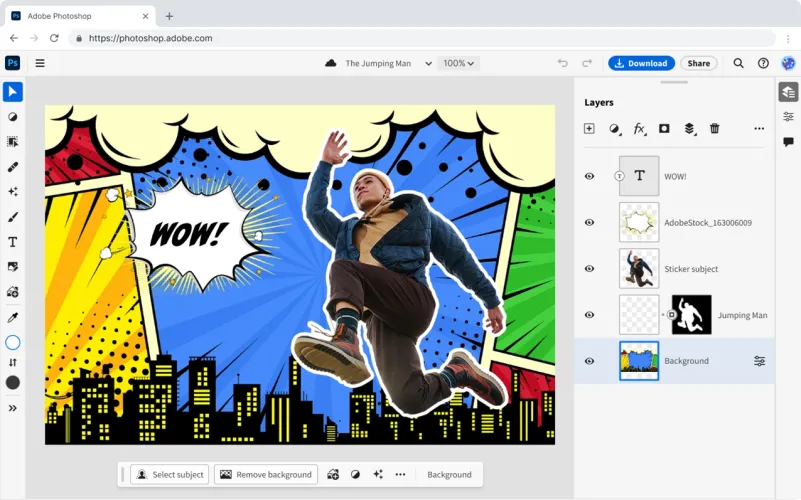Open Layers panel more options menu

click(x=759, y=129)
